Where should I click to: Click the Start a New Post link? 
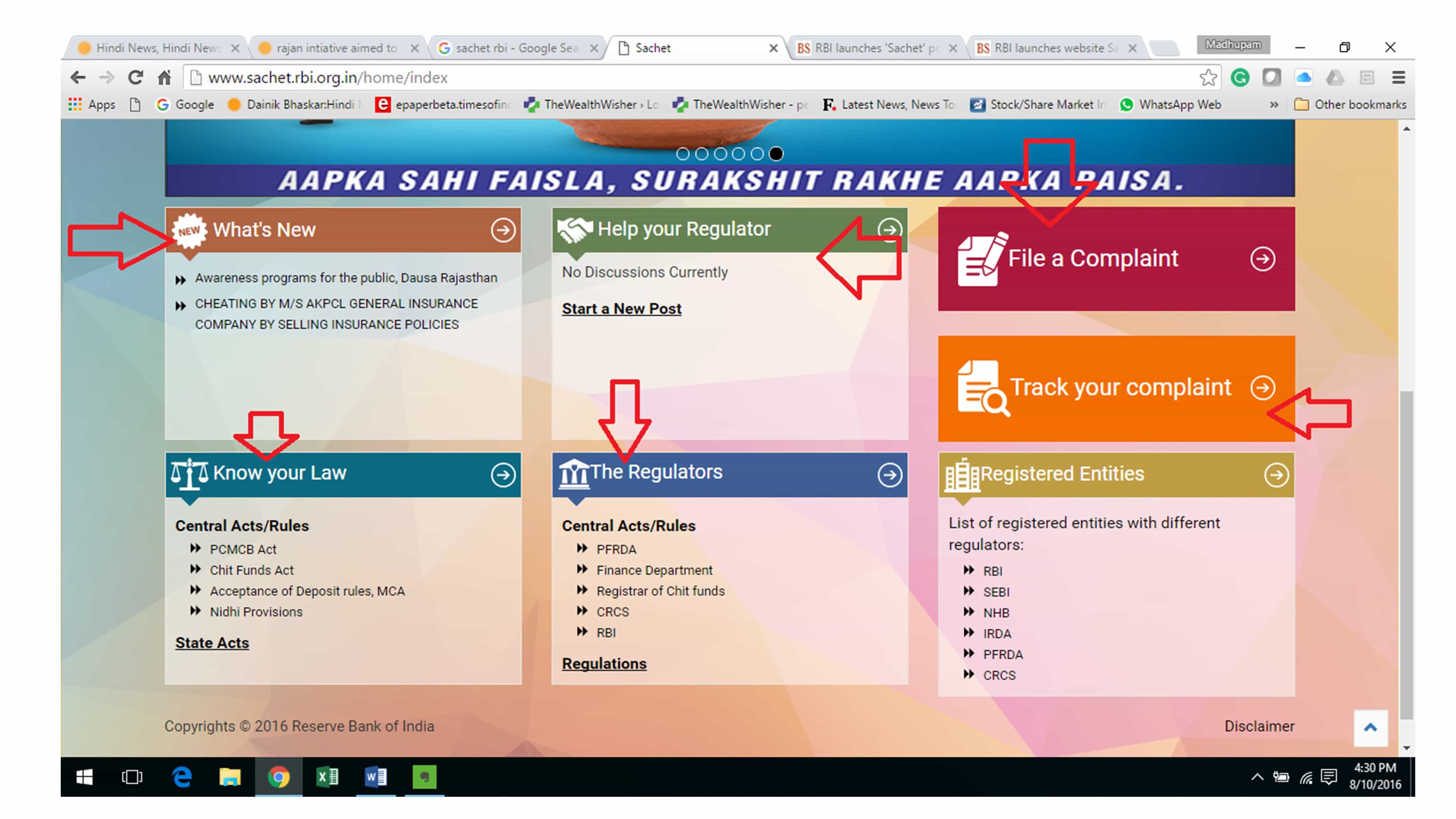point(621,309)
